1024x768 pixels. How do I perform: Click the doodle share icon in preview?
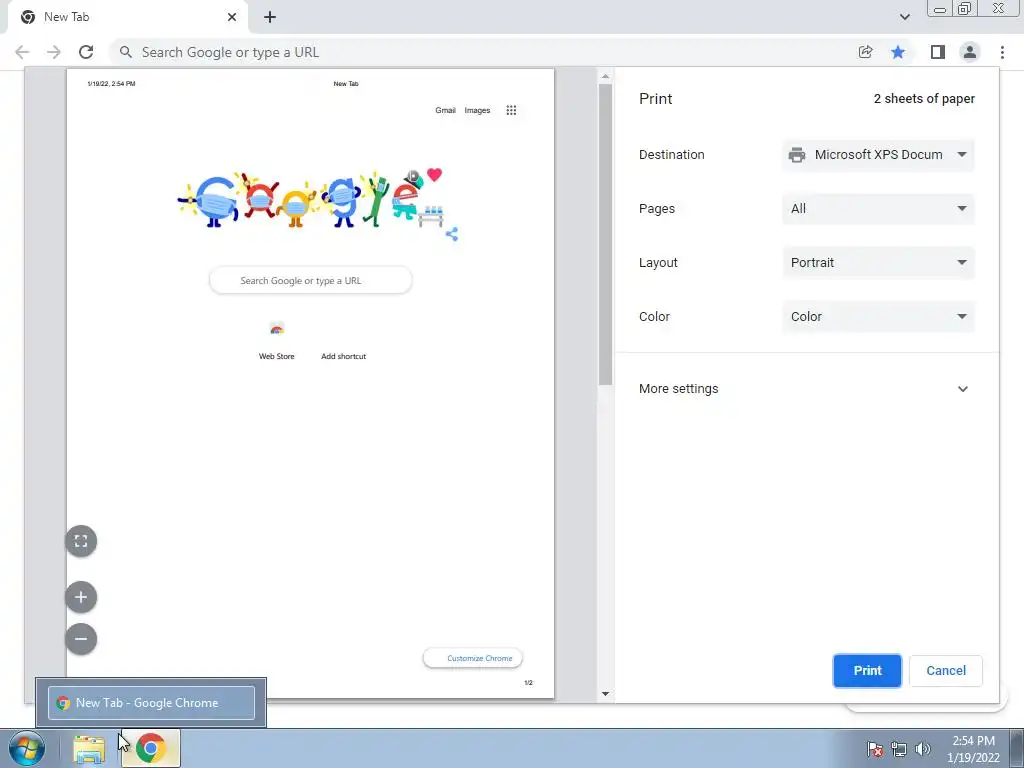(x=452, y=234)
